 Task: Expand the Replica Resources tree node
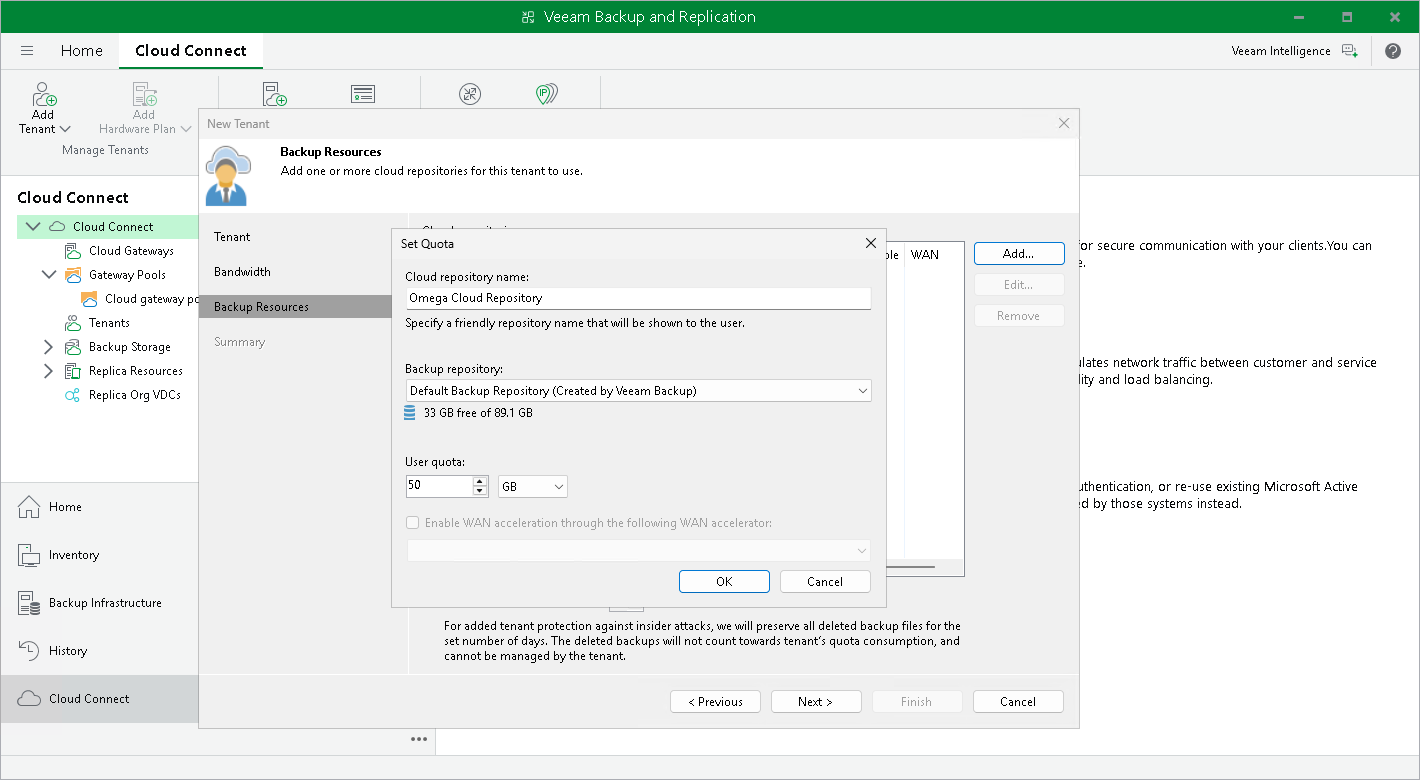(x=48, y=371)
